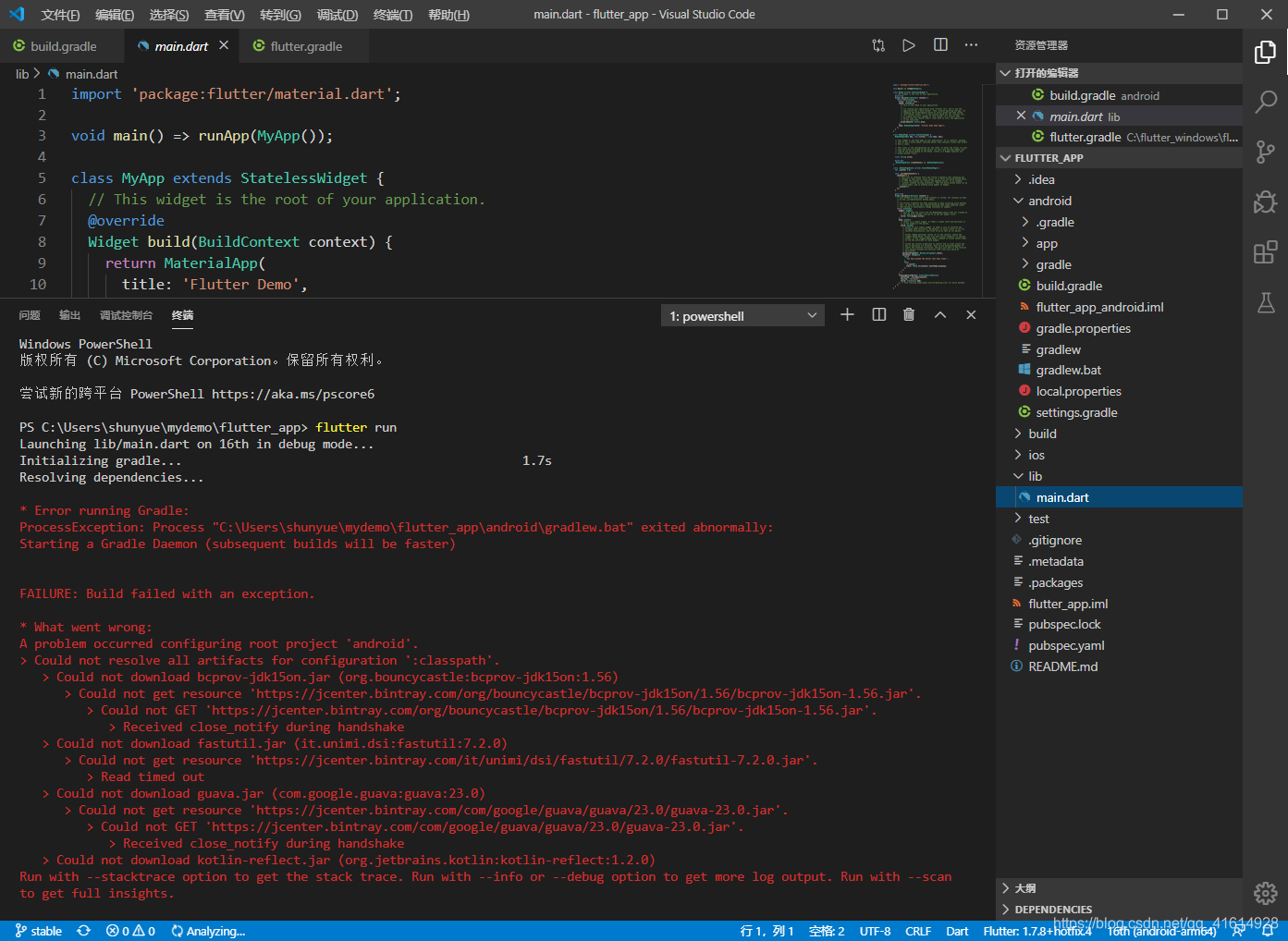Viewport: 1288px width, 941px height.
Task: Expand the build folder
Action: point(1119,434)
